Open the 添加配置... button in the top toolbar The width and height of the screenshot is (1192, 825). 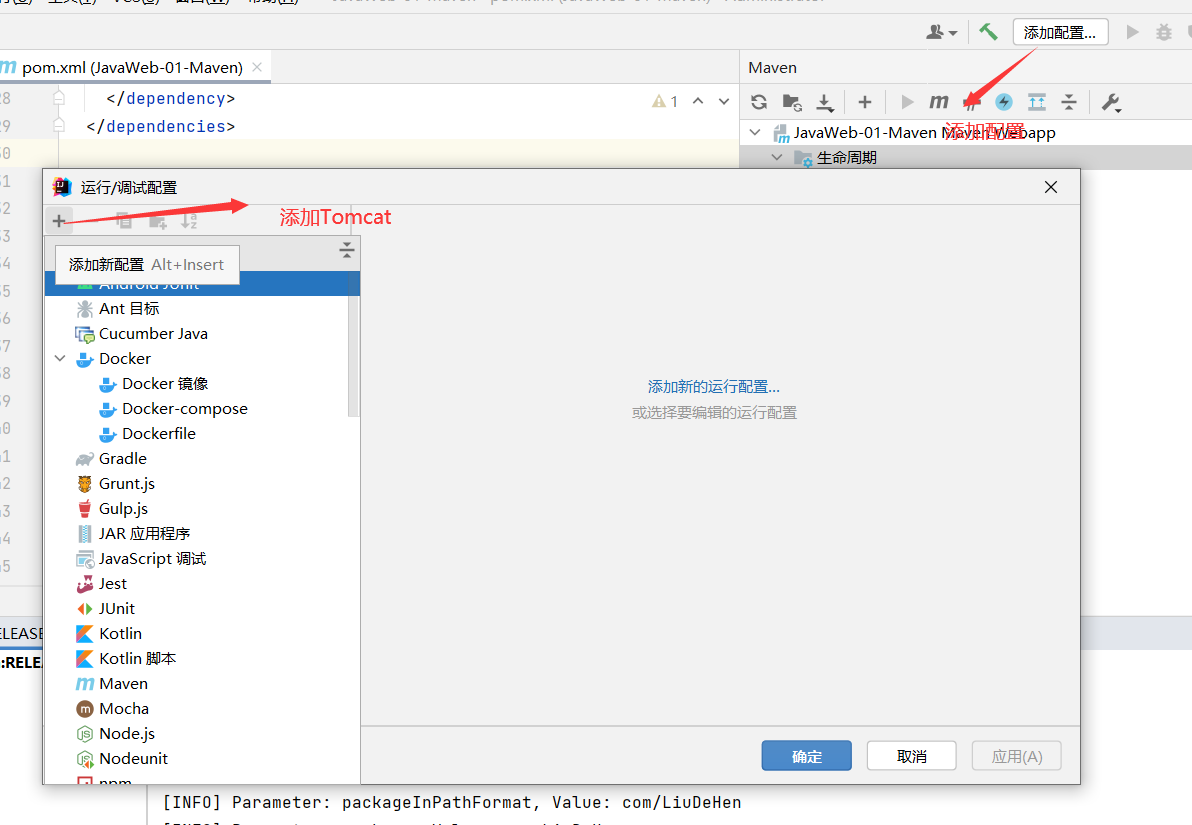[1060, 32]
